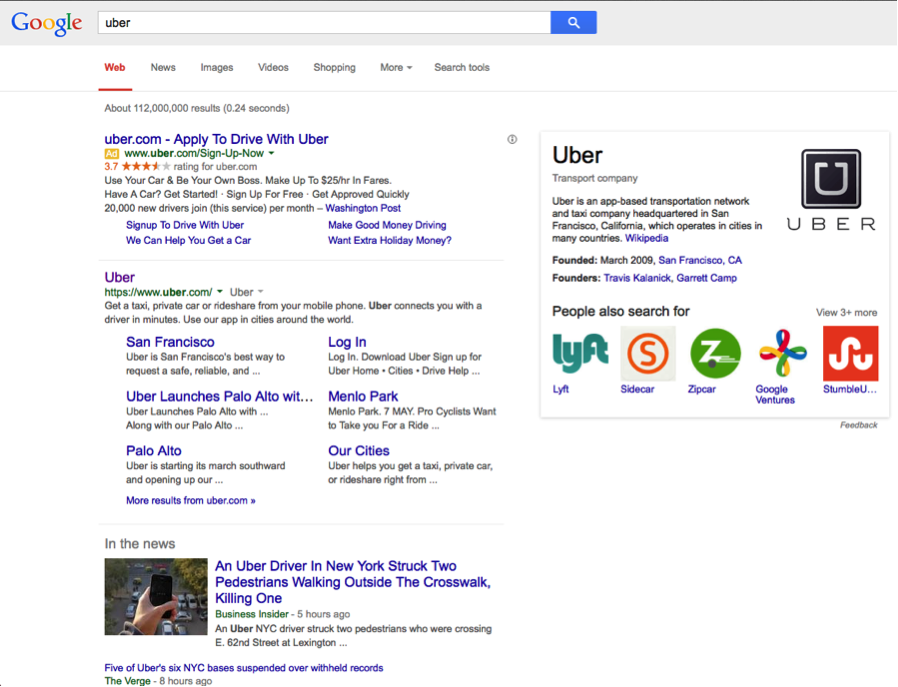Open the San Francisco sitelink

(x=169, y=341)
